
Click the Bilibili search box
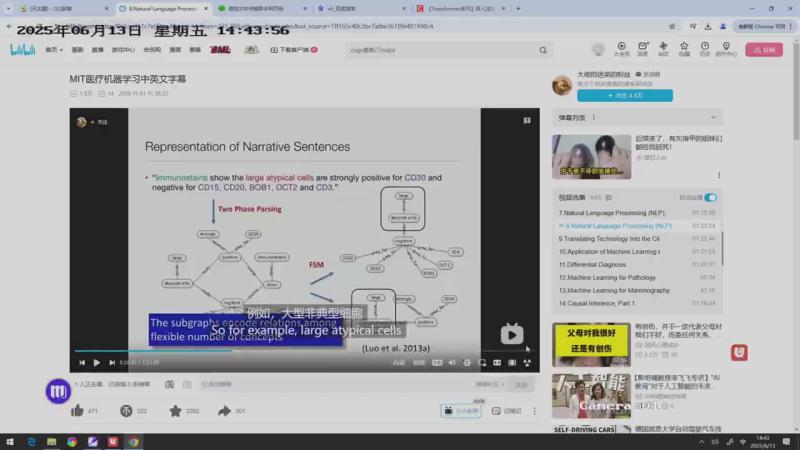point(441,50)
